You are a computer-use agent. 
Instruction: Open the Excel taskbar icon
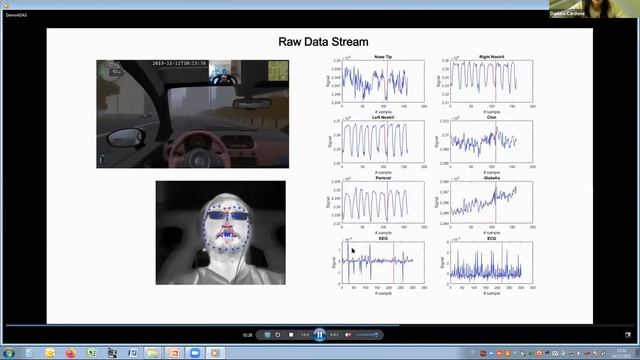pyautogui.click(x=91, y=353)
